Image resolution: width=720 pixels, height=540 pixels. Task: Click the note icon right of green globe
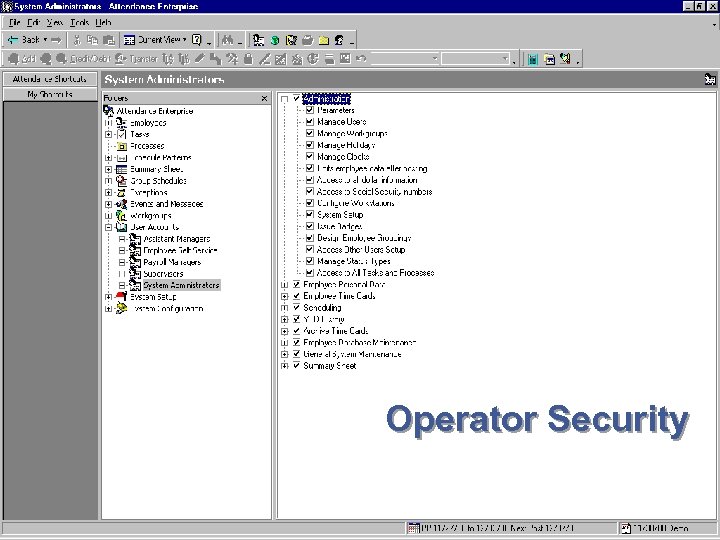point(291,40)
